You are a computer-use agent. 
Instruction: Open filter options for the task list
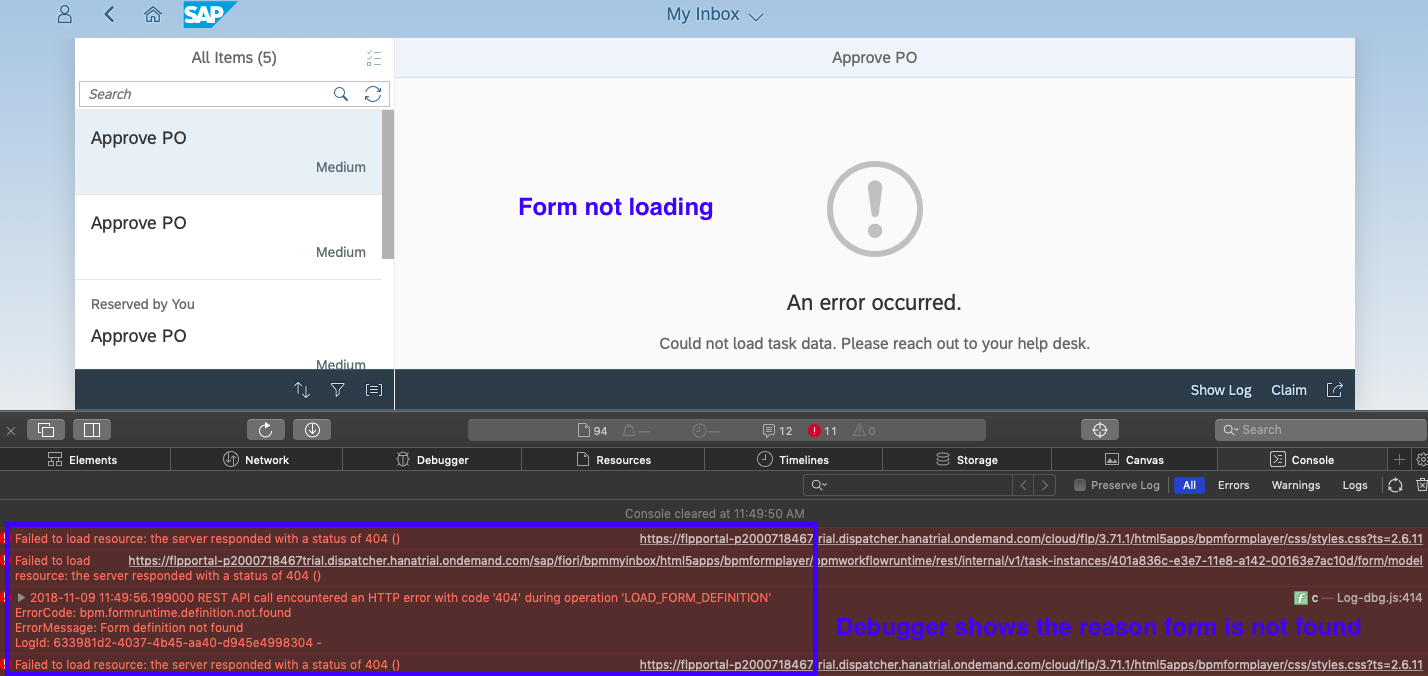(x=337, y=390)
